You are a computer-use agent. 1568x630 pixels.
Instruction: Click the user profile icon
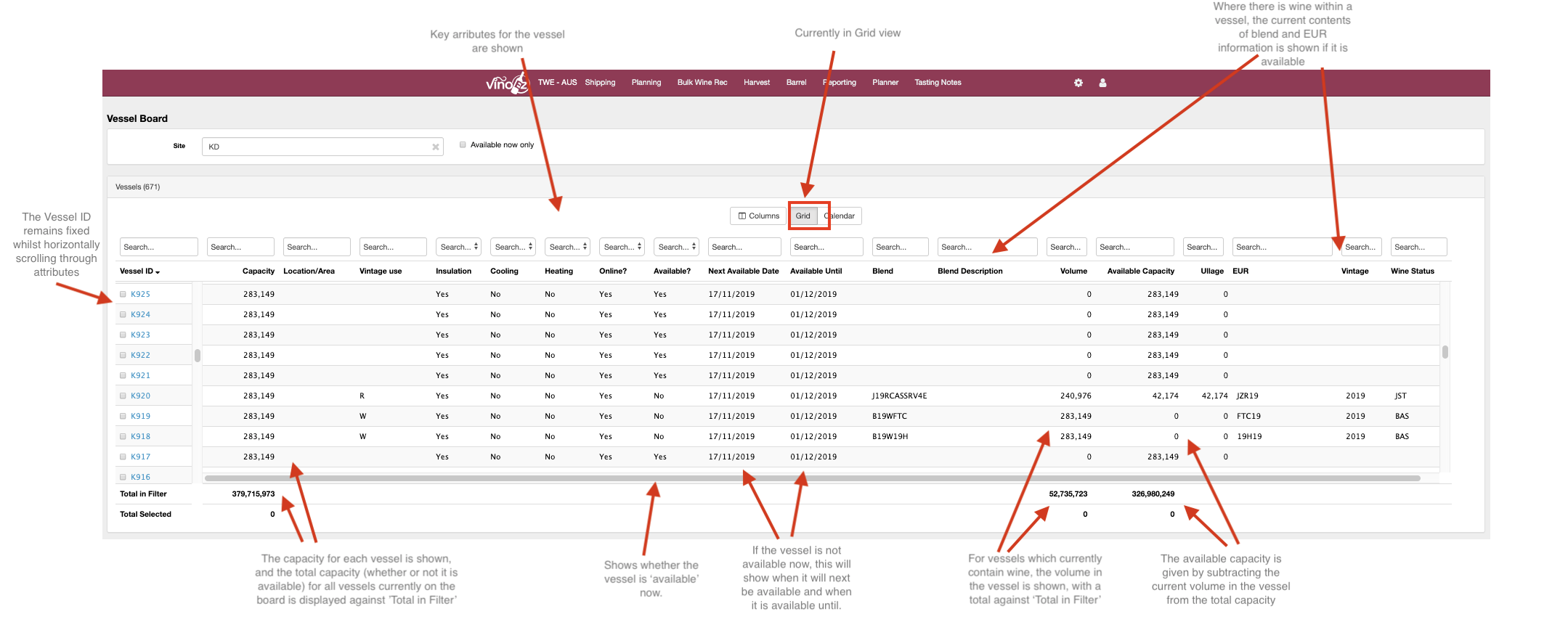1102,83
